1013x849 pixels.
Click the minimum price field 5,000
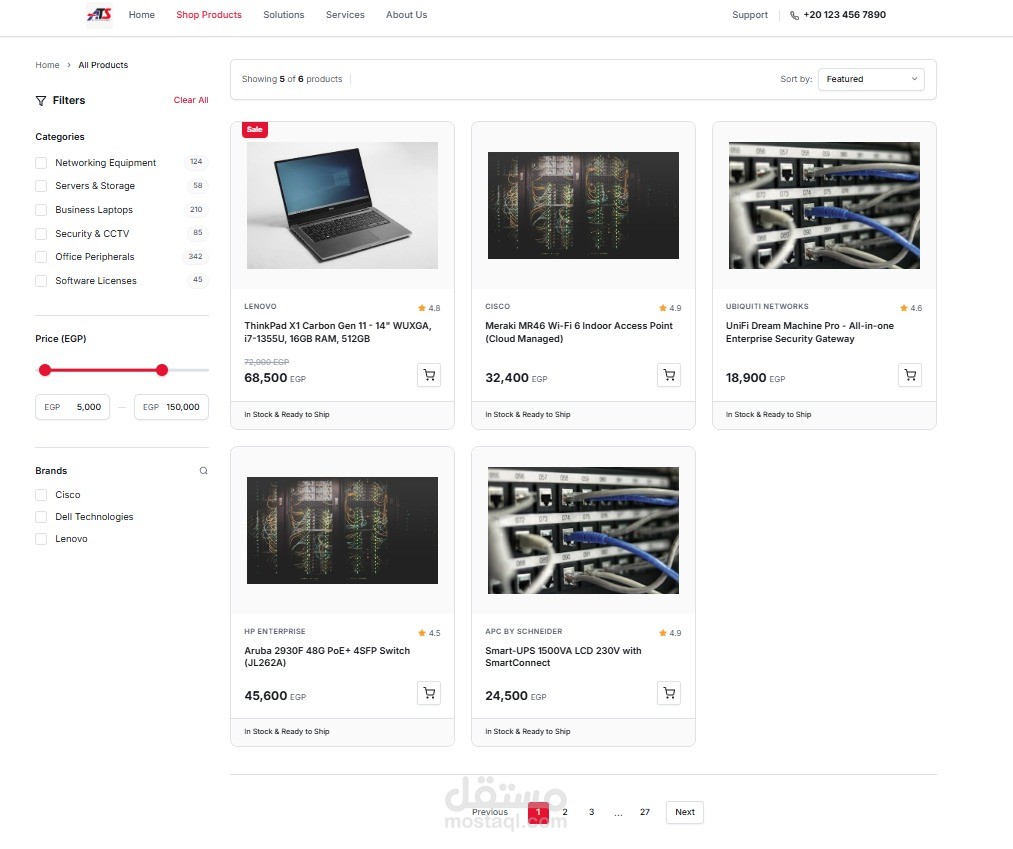[x=72, y=407]
